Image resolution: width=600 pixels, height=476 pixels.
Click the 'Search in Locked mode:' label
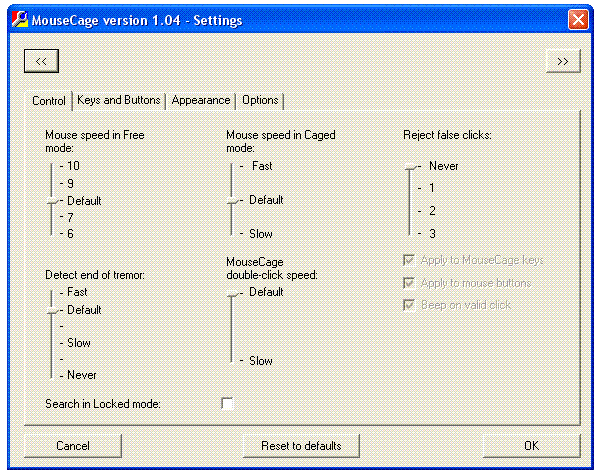[x=103, y=404]
